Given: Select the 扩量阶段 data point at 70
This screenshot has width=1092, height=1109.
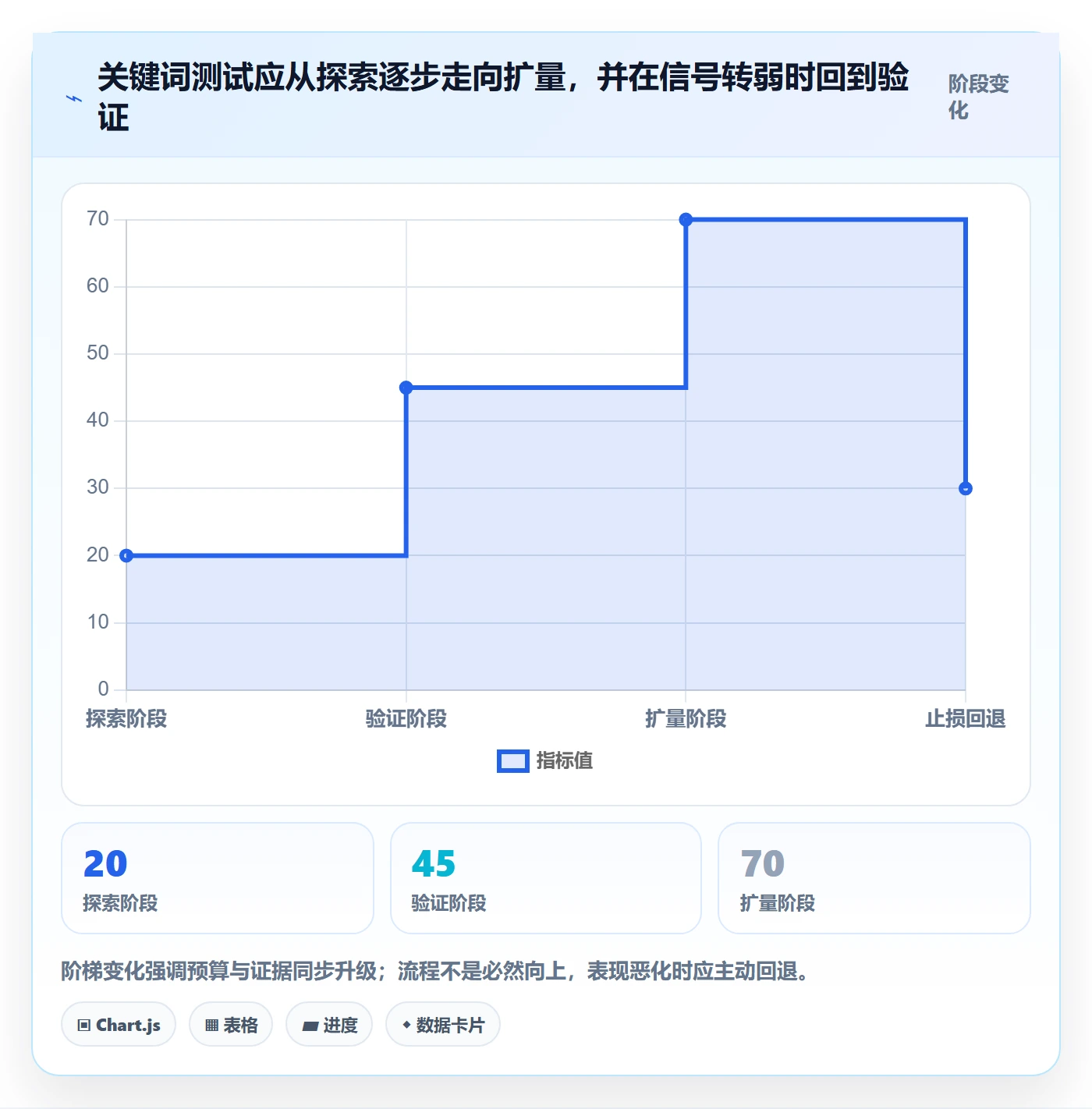Looking at the screenshot, I should click(x=686, y=220).
